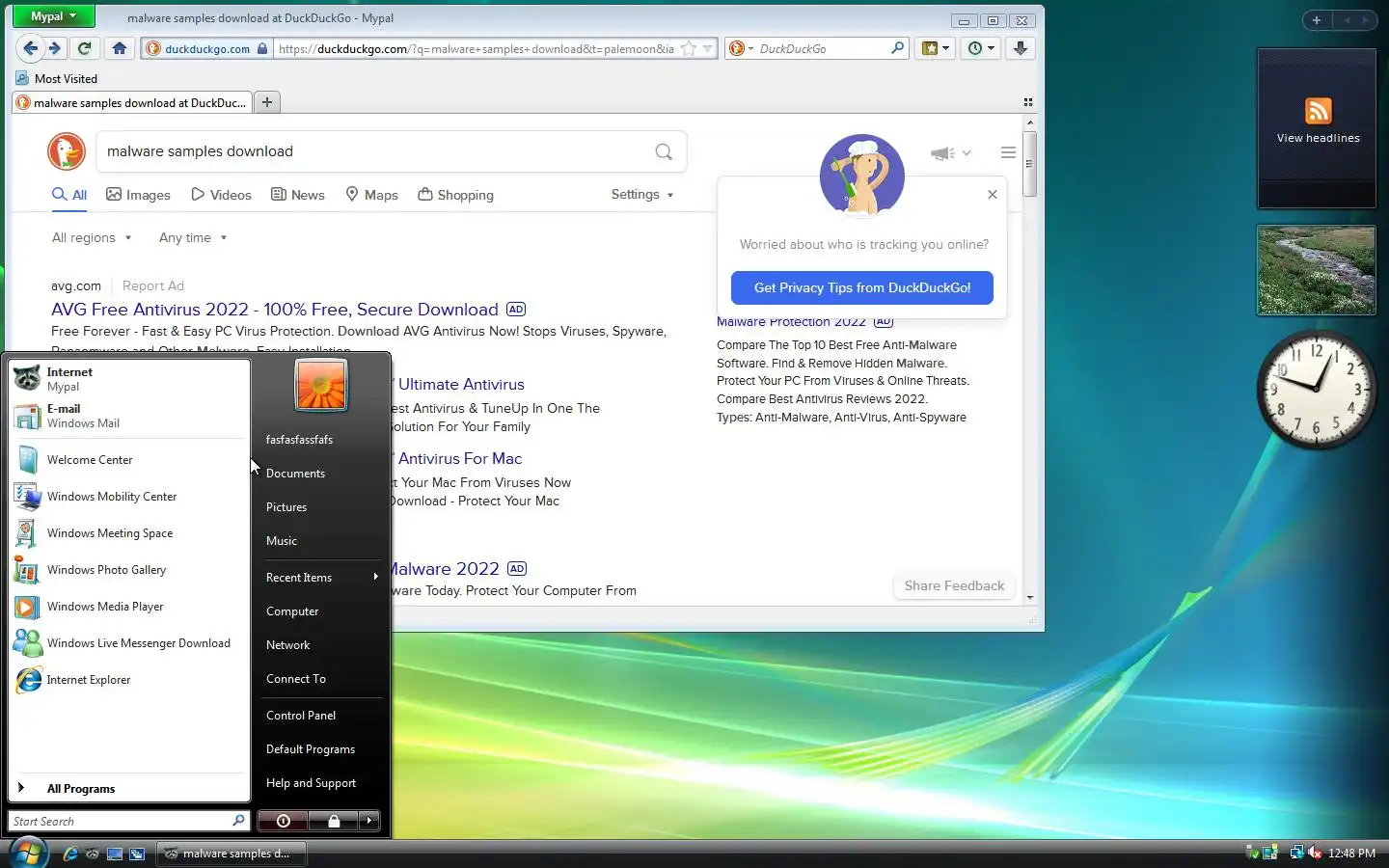1389x868 pixels.
Task: Dismiss the privacy tips popup
Action: click(x=993, y=194)
